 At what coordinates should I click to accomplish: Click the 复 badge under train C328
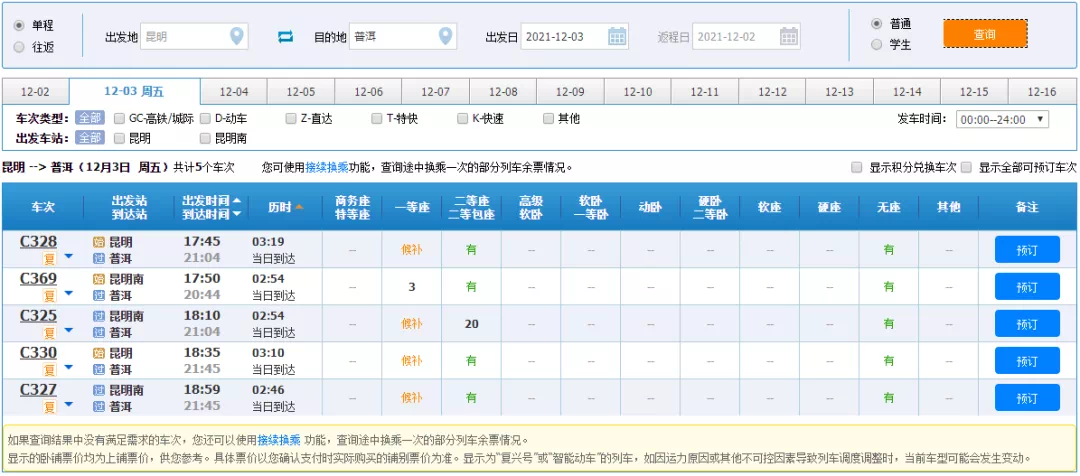(x=48, y=258)
